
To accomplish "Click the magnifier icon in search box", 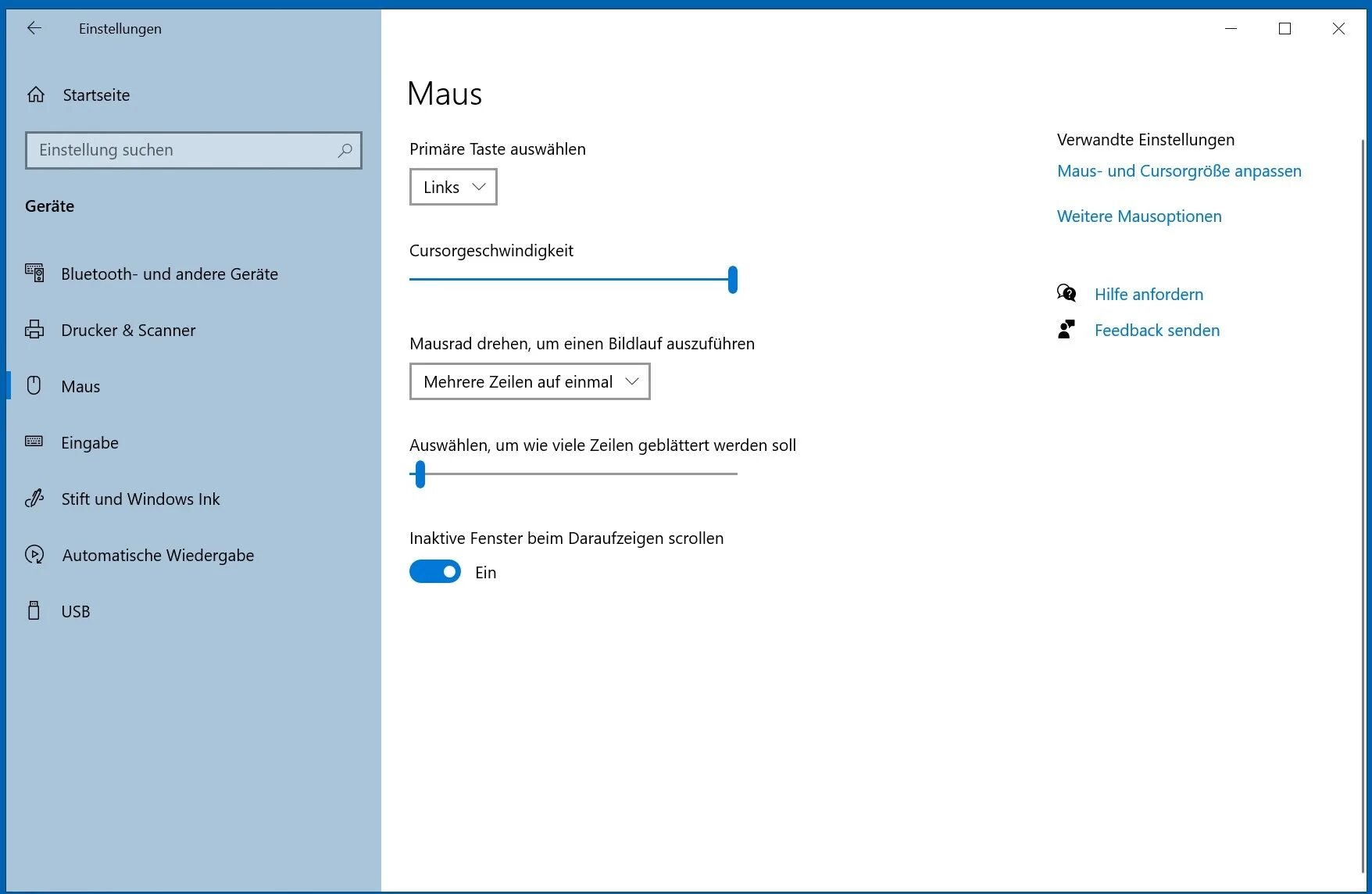I will click(345, 150).
